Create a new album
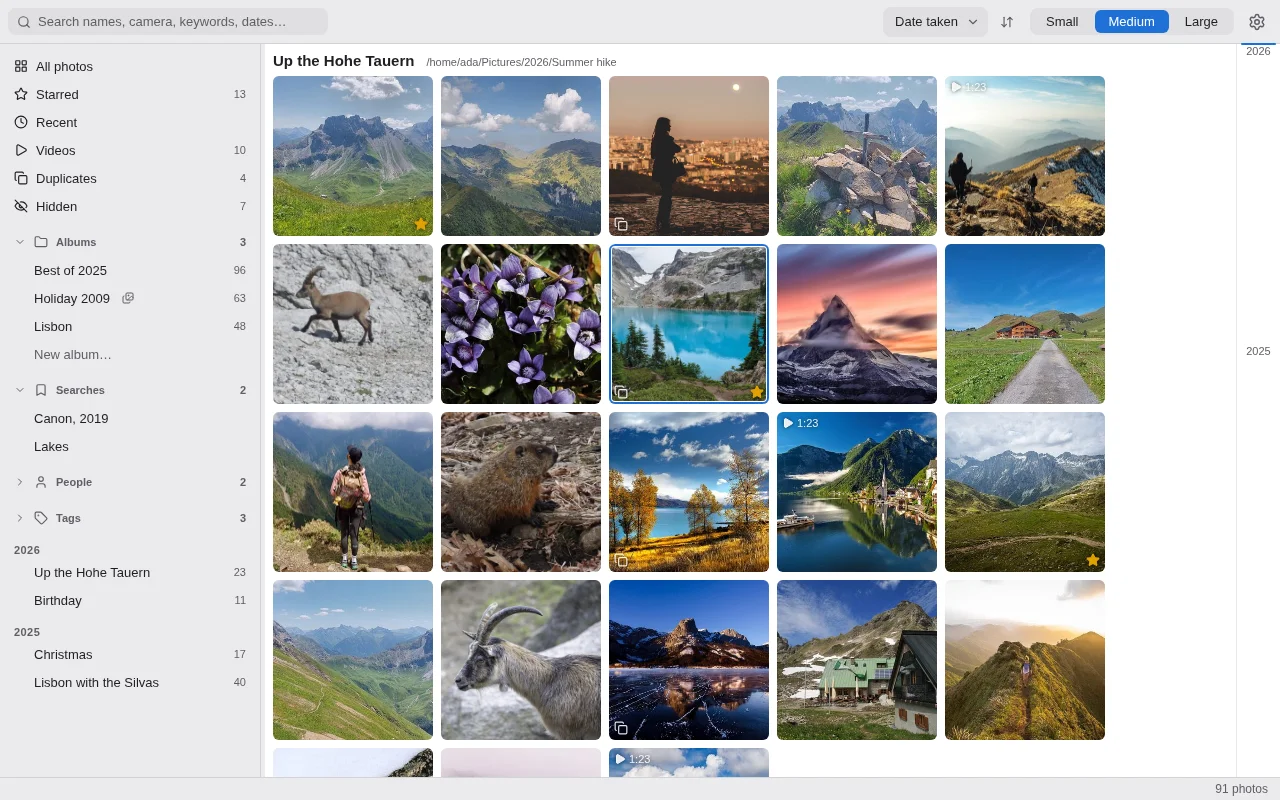1280x800 pixels. point(130,354)
